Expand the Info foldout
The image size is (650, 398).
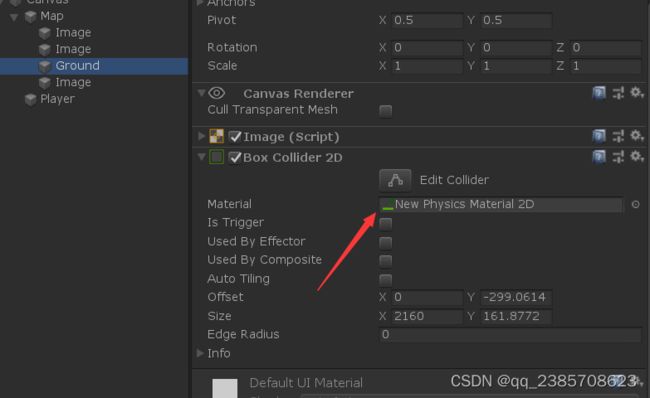(200, 353)
